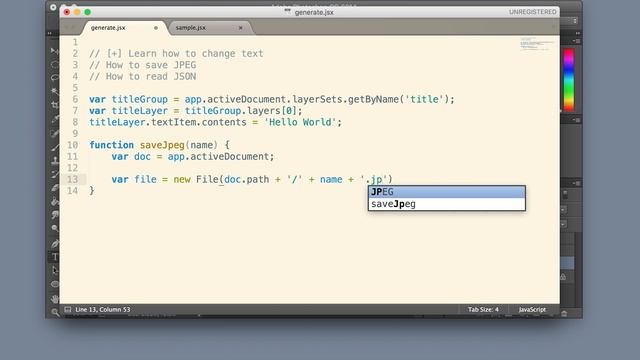Click the Line 13, Column 53 status text
Screen dimensions: 640x360
[x=103, y=309]
